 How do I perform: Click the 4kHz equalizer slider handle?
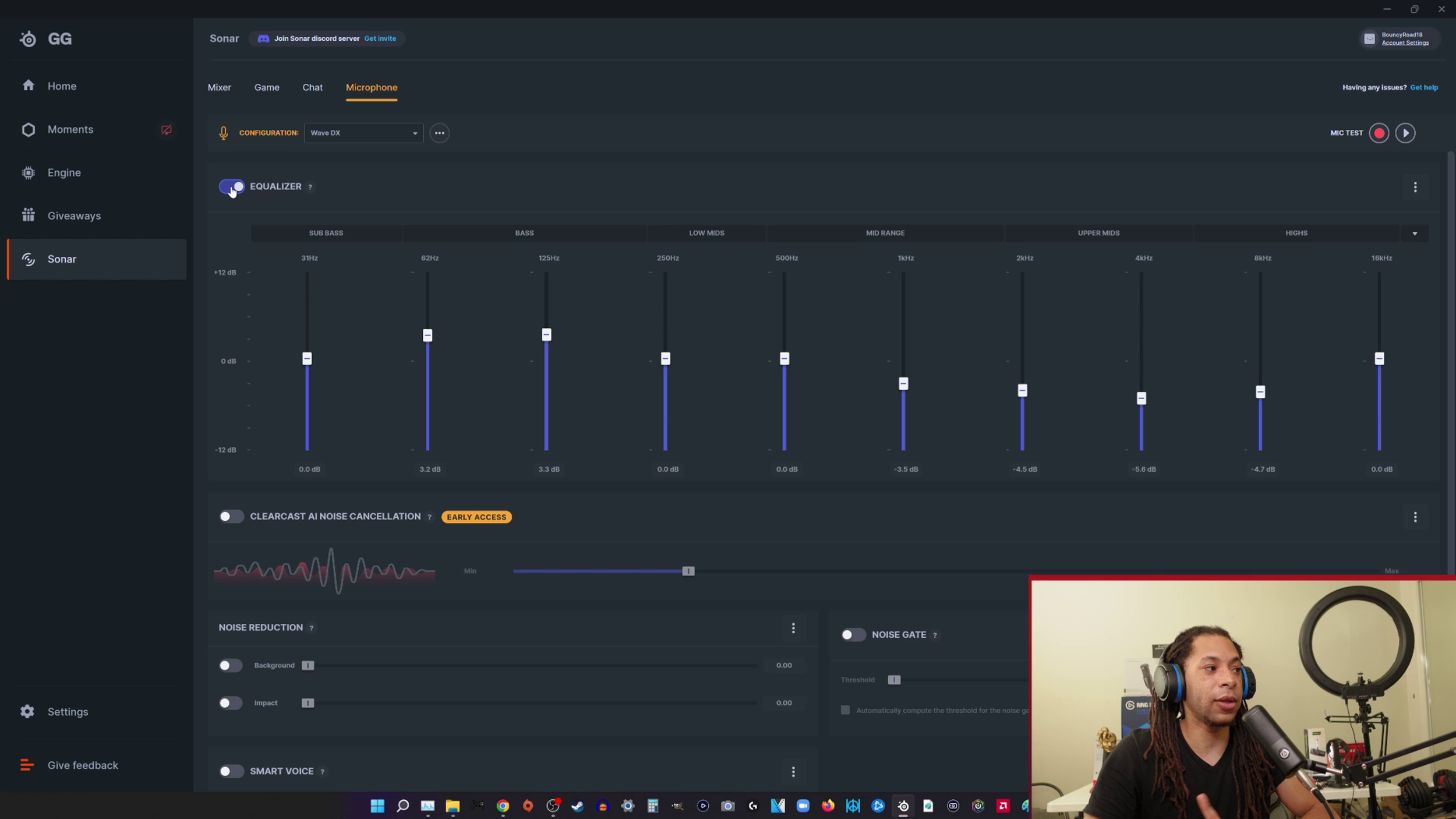click(x=1141, y=398)
